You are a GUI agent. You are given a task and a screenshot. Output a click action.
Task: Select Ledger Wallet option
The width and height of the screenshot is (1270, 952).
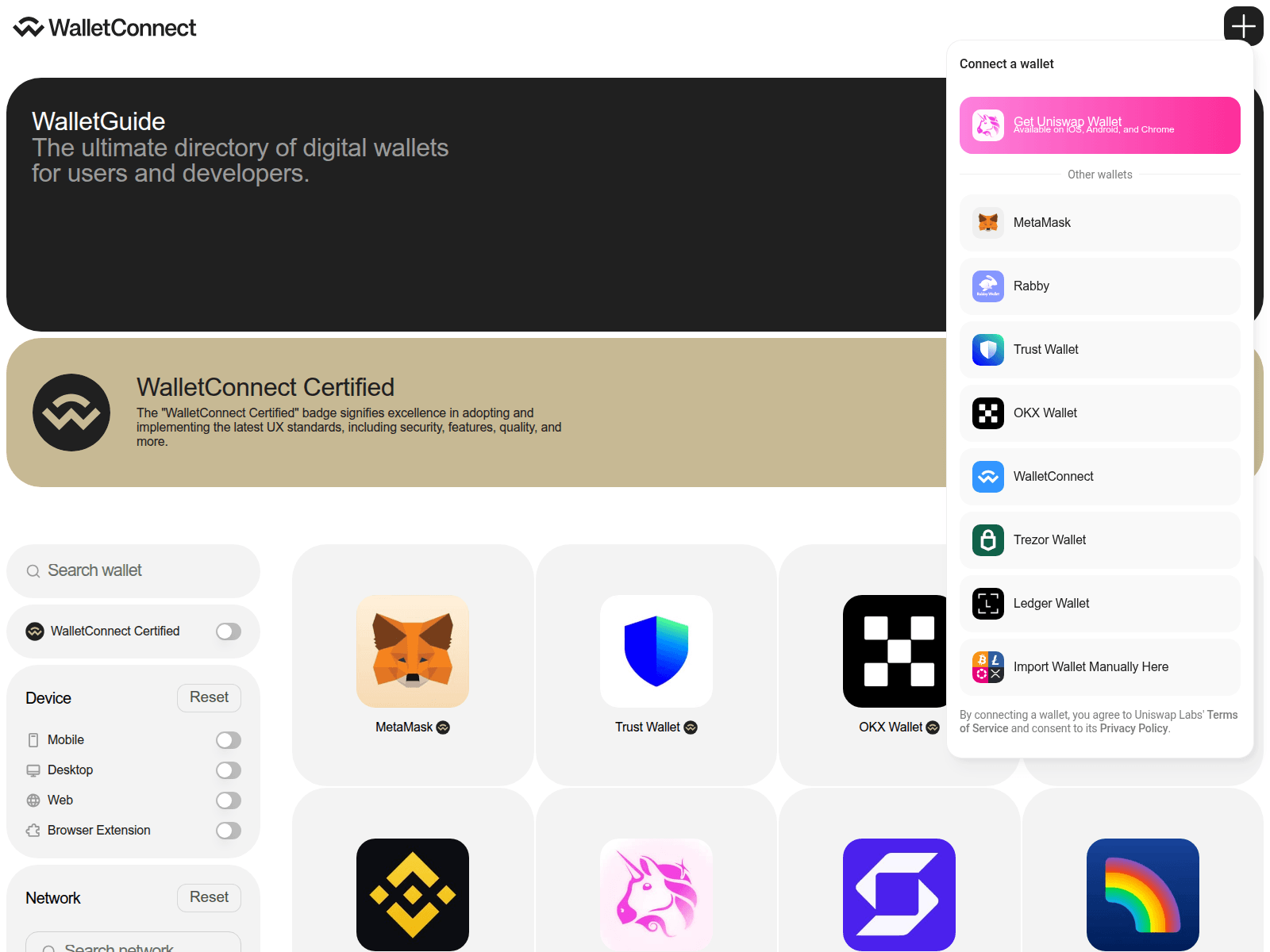(1100, 604)
